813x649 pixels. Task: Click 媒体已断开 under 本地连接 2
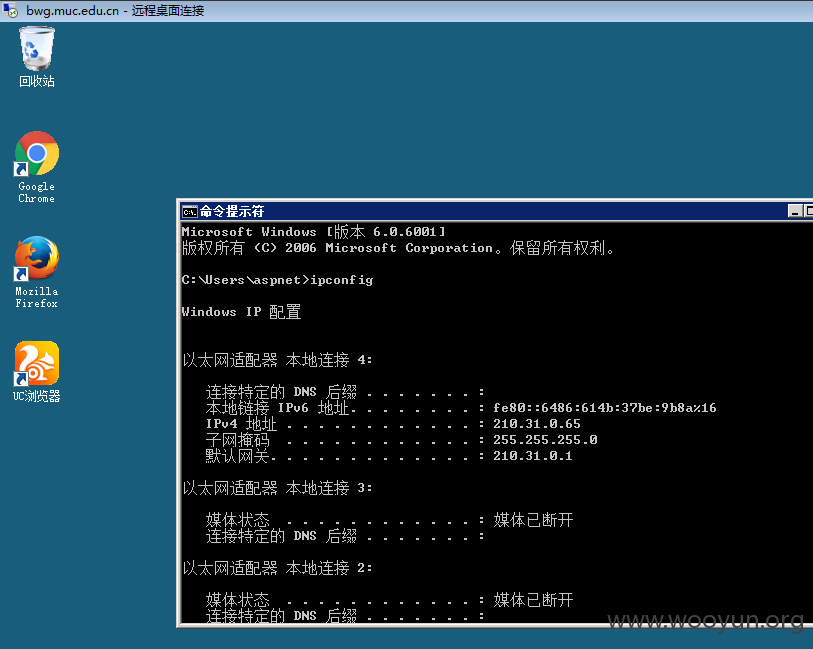click(533, 600)
